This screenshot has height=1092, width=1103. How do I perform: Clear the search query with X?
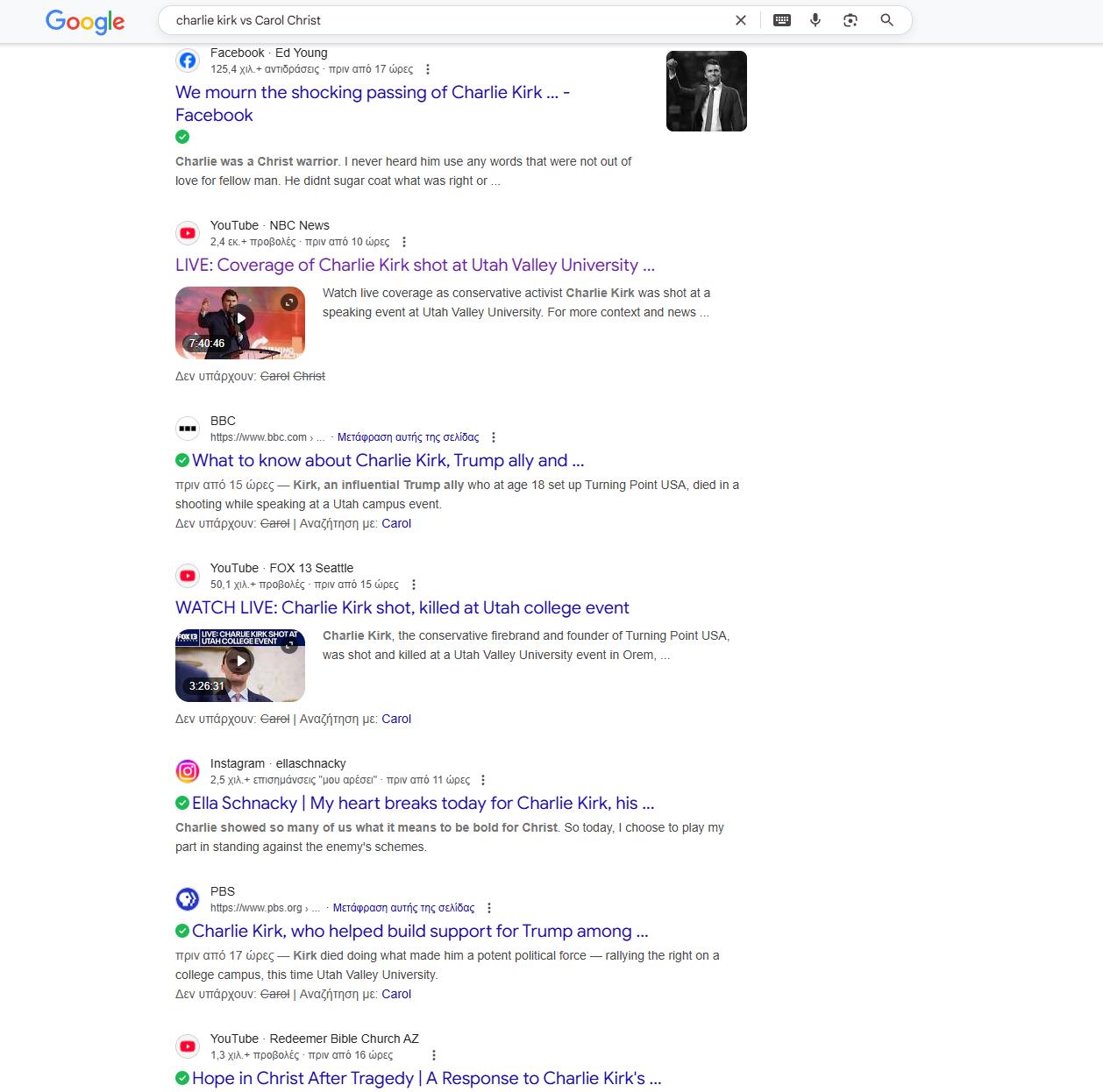(x=741, y=20)
